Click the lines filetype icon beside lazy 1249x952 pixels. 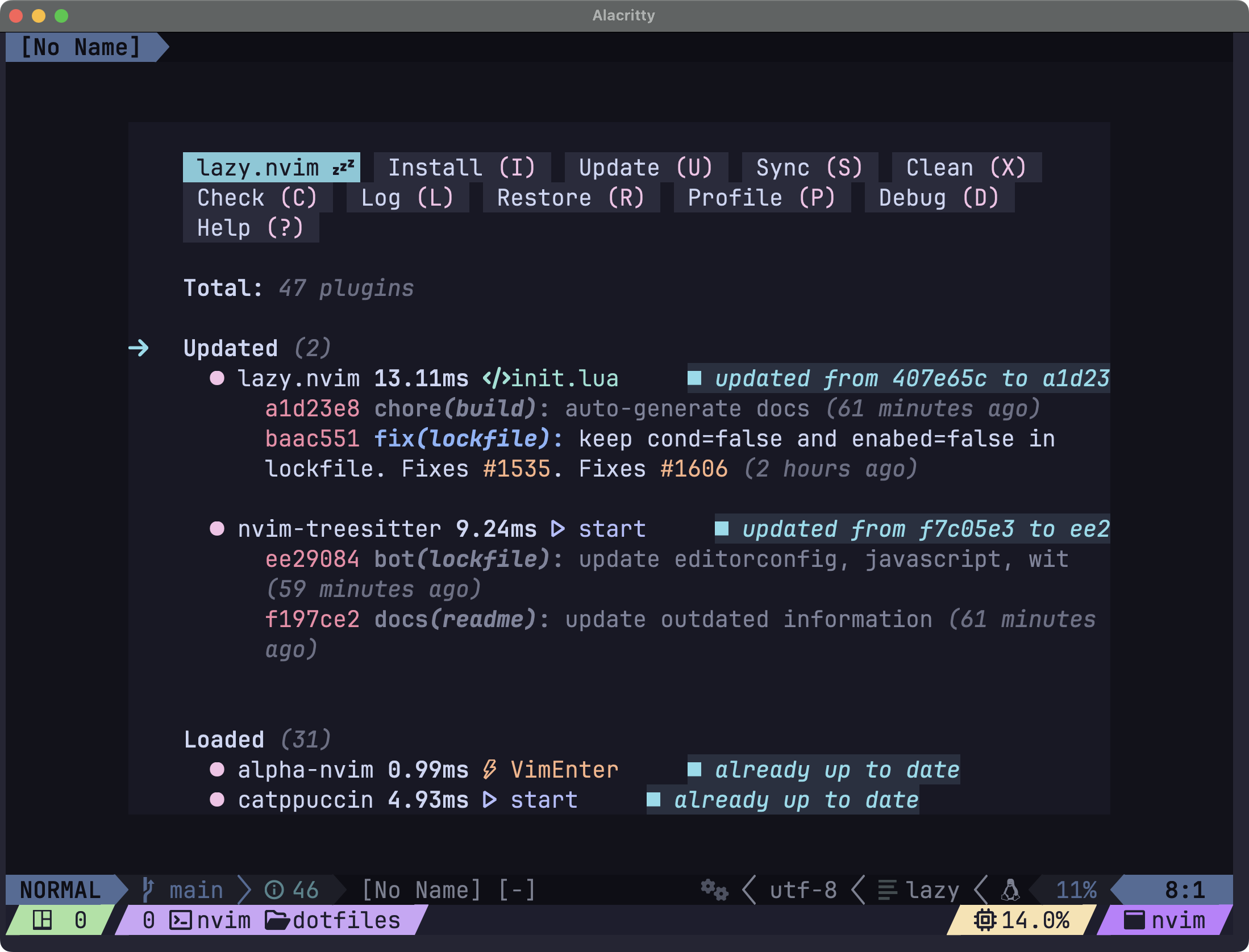coord(888,890)
